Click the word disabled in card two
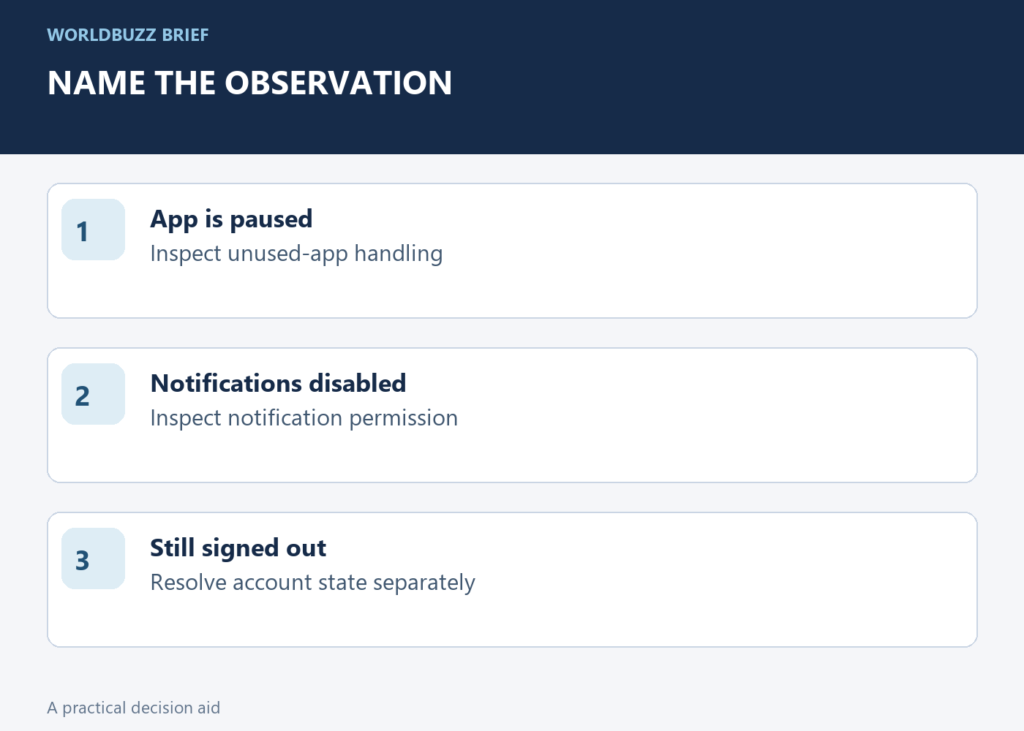 [357, 383]
